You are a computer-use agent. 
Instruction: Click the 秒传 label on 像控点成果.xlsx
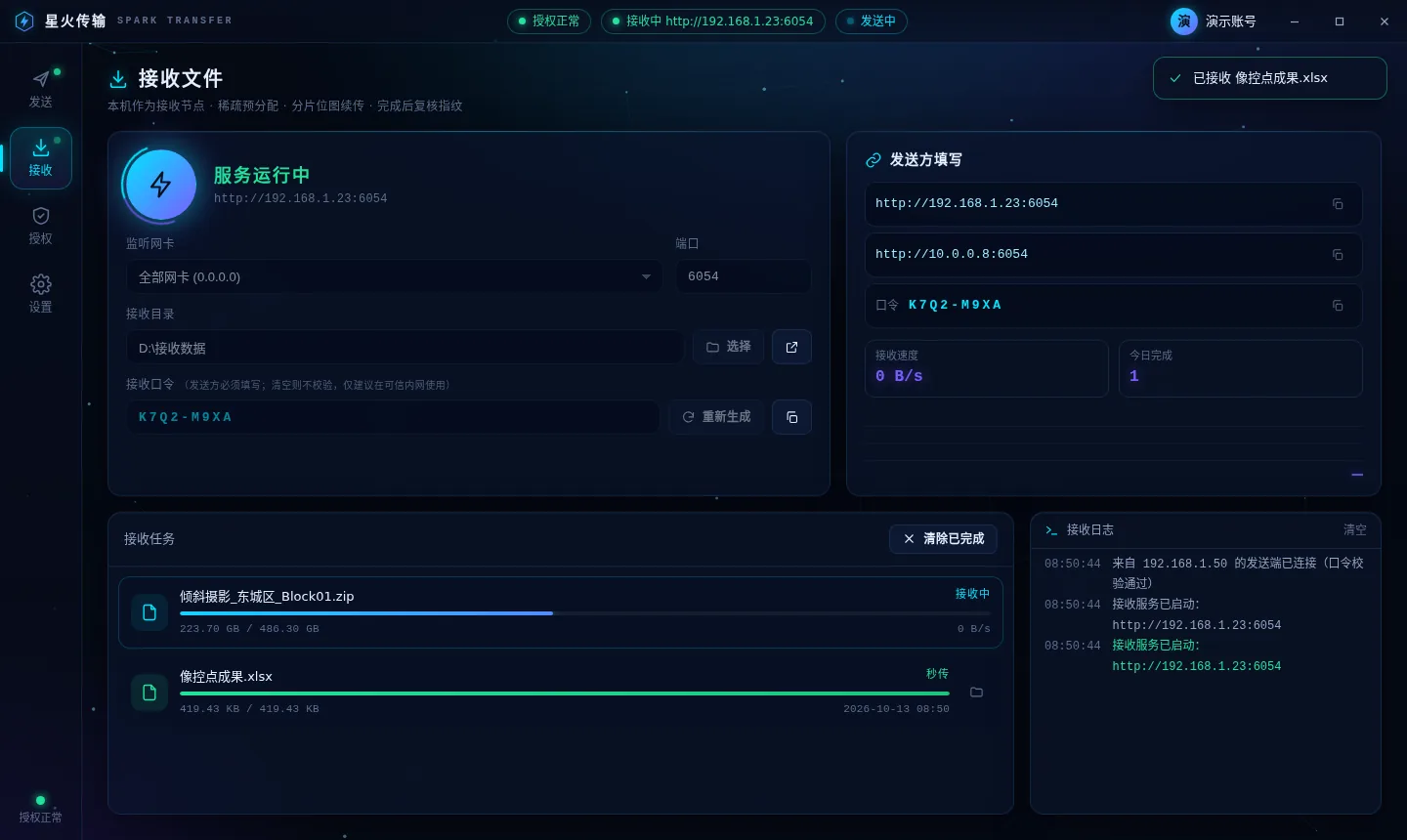(937, 674)
